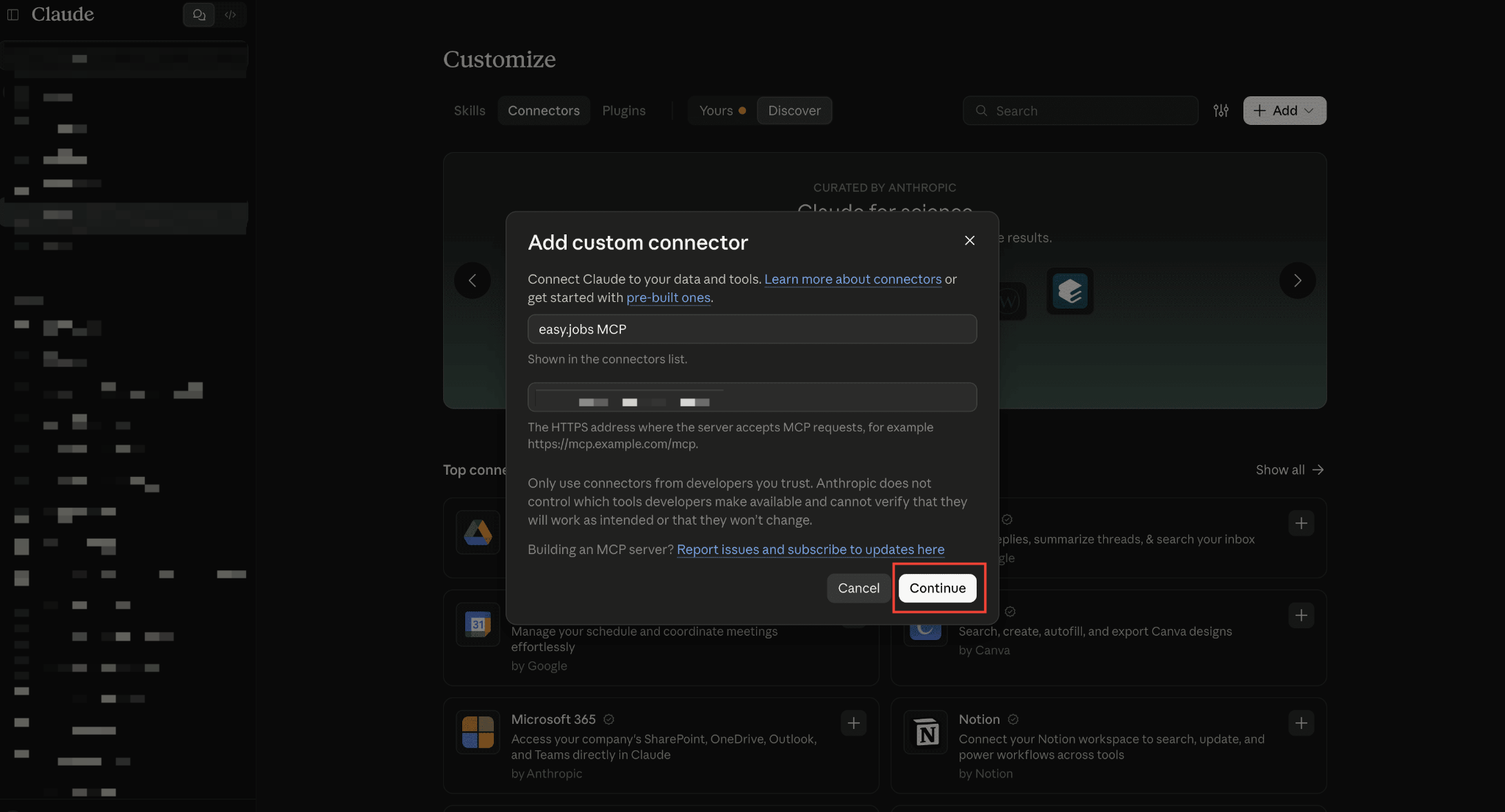Add the Microsoft 365 connector with plus
This screenshot has width=1505, height=812.
pos(853,723)
